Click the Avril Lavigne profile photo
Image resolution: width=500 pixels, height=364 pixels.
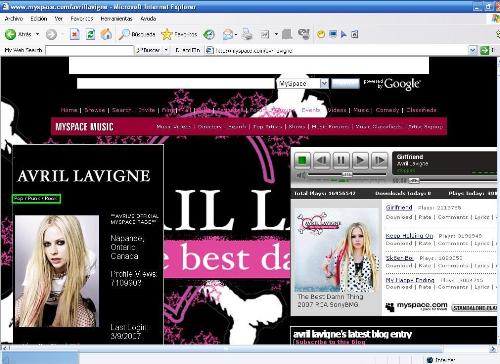pyautogui.click(x=57, y=271)
